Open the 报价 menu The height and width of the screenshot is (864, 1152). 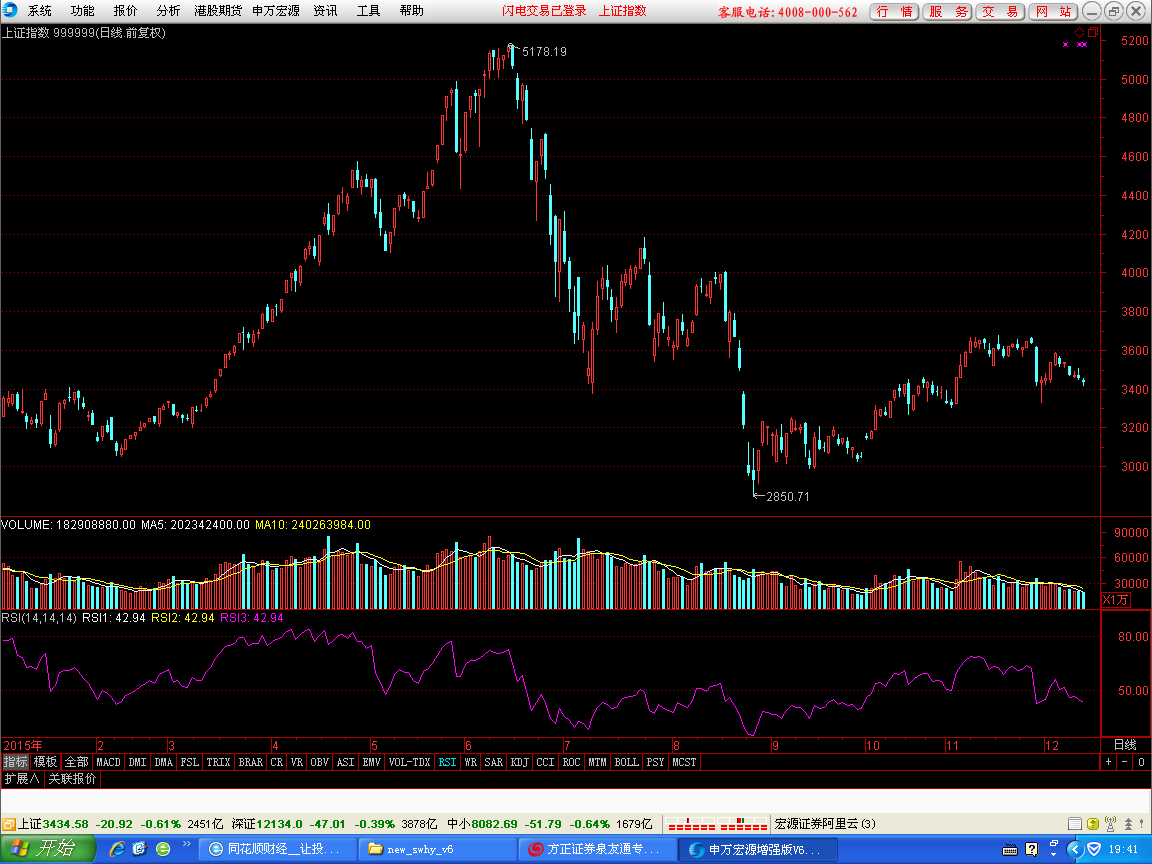coord(125,10)
